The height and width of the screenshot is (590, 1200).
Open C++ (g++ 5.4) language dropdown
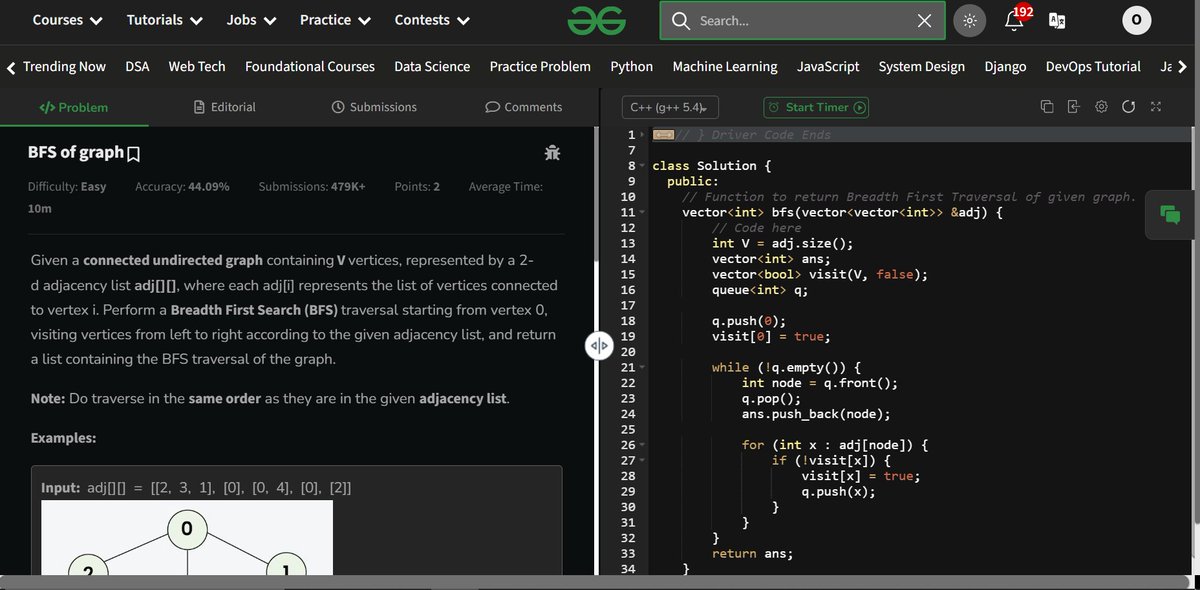[670, 107]
